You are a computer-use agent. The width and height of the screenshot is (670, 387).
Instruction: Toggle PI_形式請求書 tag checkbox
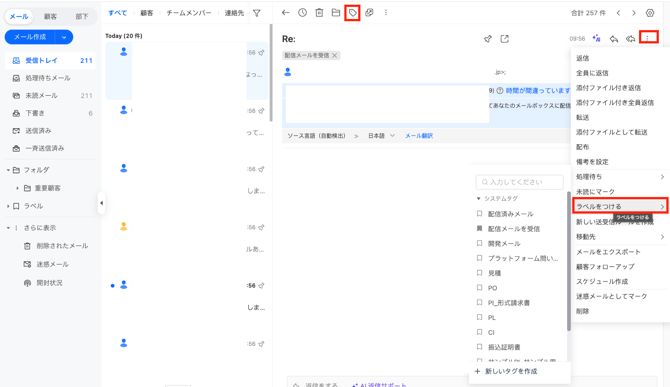tap(479, 302)
